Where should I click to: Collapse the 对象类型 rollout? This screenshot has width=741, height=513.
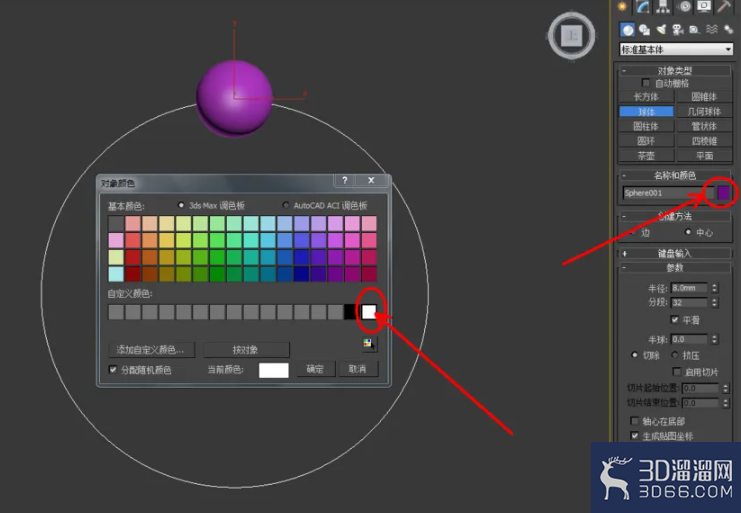click(x=675, y=70)
